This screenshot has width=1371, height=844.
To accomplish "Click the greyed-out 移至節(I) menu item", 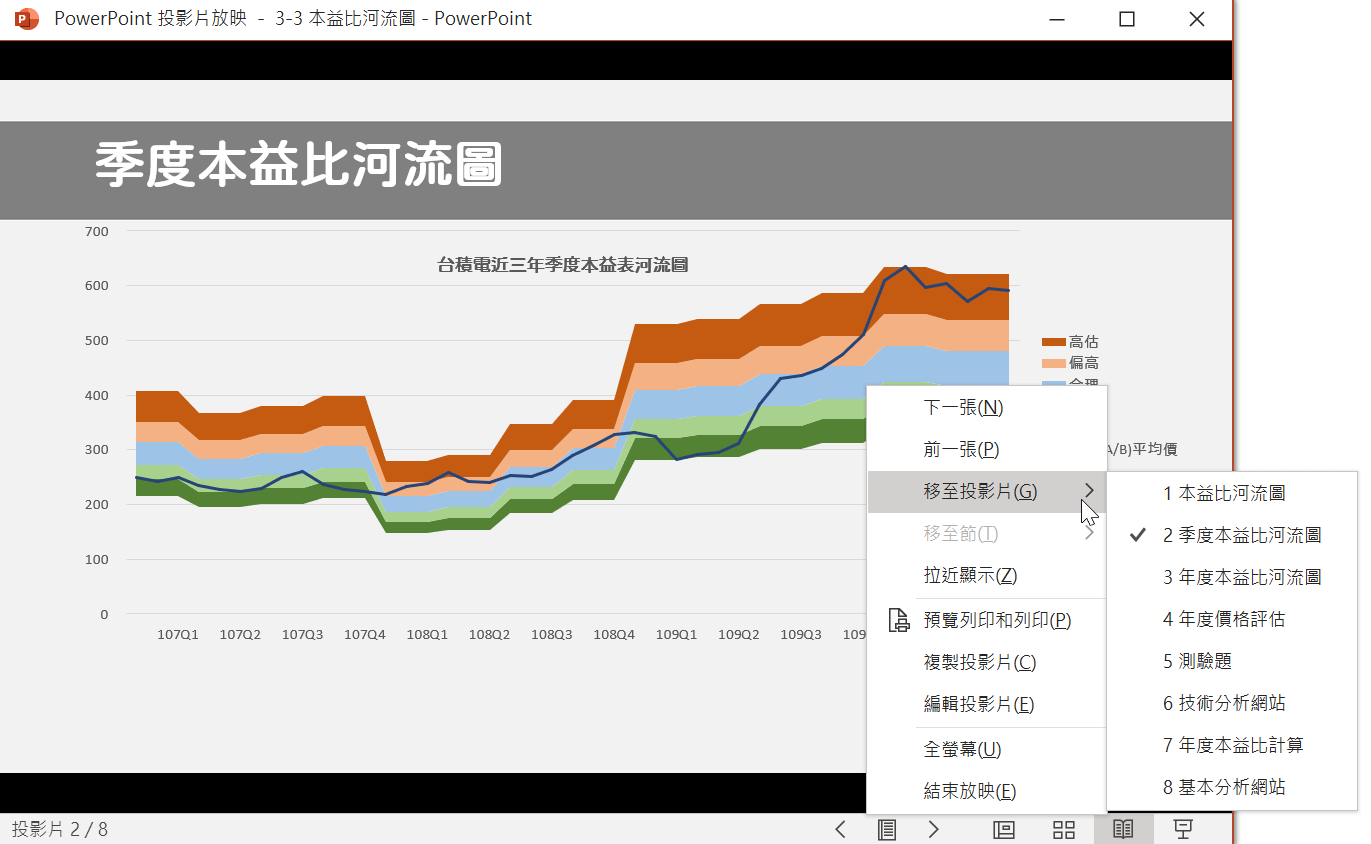I will 987,534.
